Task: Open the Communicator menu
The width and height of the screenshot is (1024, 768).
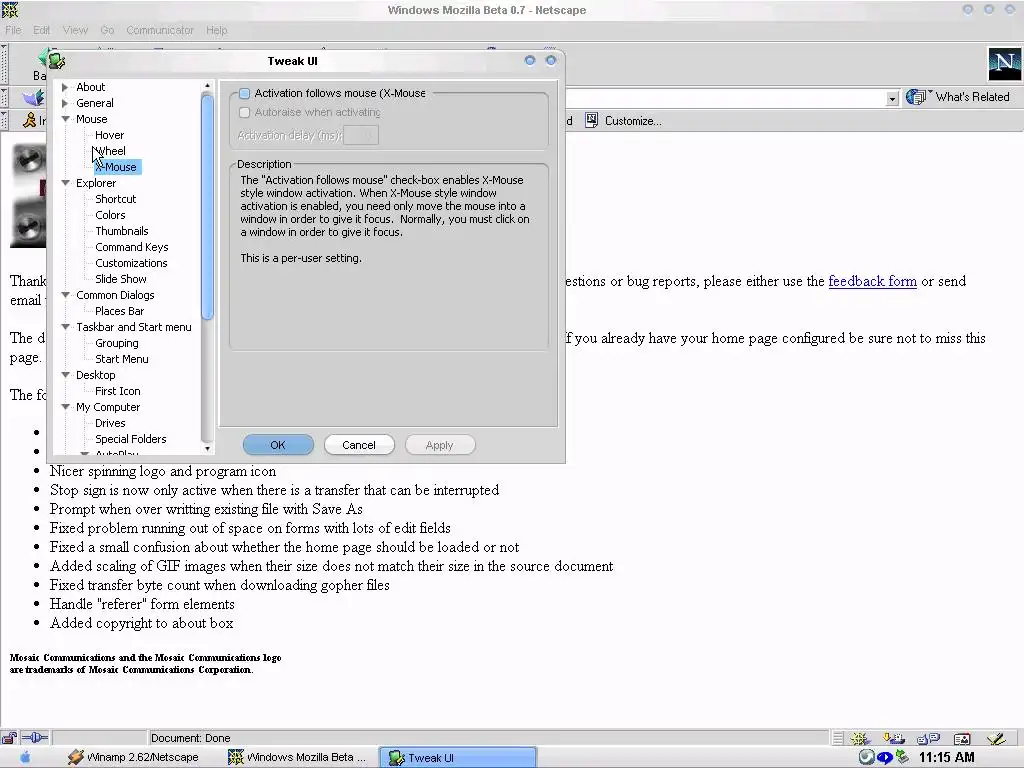Action: [x=160, y=30]
